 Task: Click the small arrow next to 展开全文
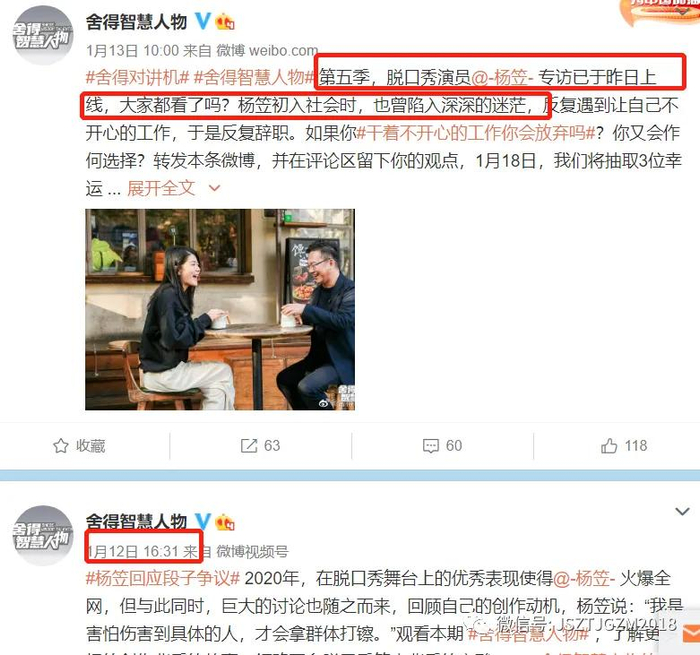pyautogui.click(x=215, y=188)
